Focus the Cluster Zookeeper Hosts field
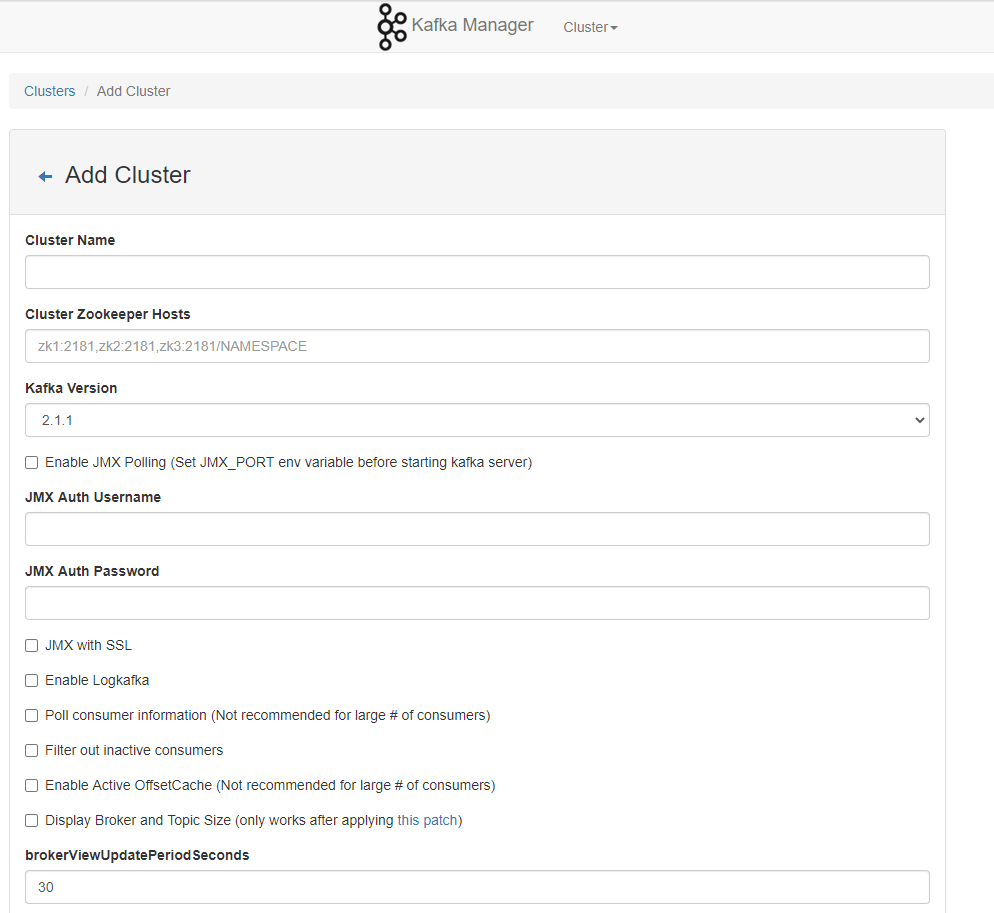994x913 pixels. pyautogui.click(x=477, y=346)
